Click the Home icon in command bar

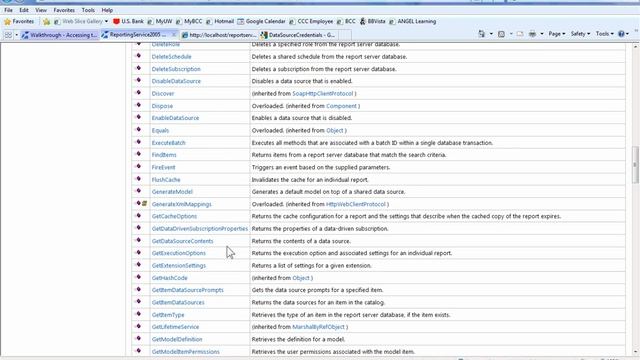click(482, 34)
